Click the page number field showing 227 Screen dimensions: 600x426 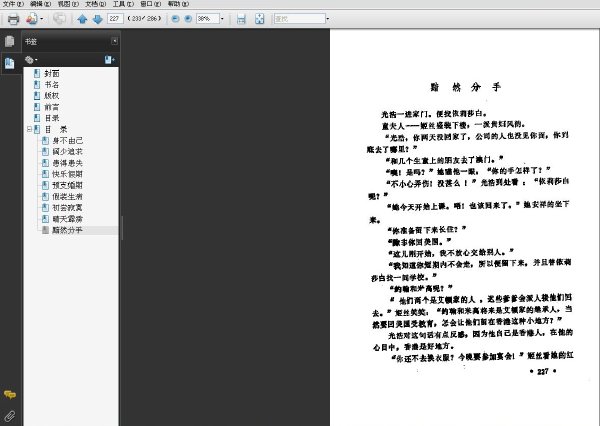coord(115,18)
